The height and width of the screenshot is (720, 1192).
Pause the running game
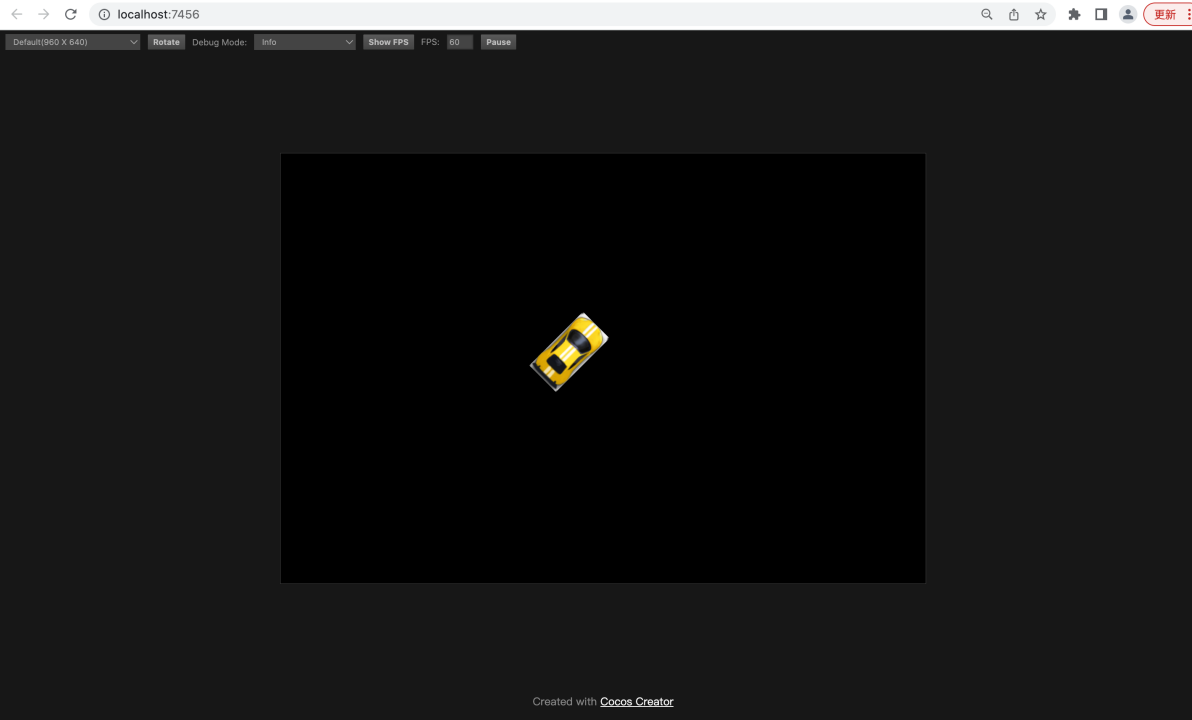pyautogui.click(x=499, y=42)
